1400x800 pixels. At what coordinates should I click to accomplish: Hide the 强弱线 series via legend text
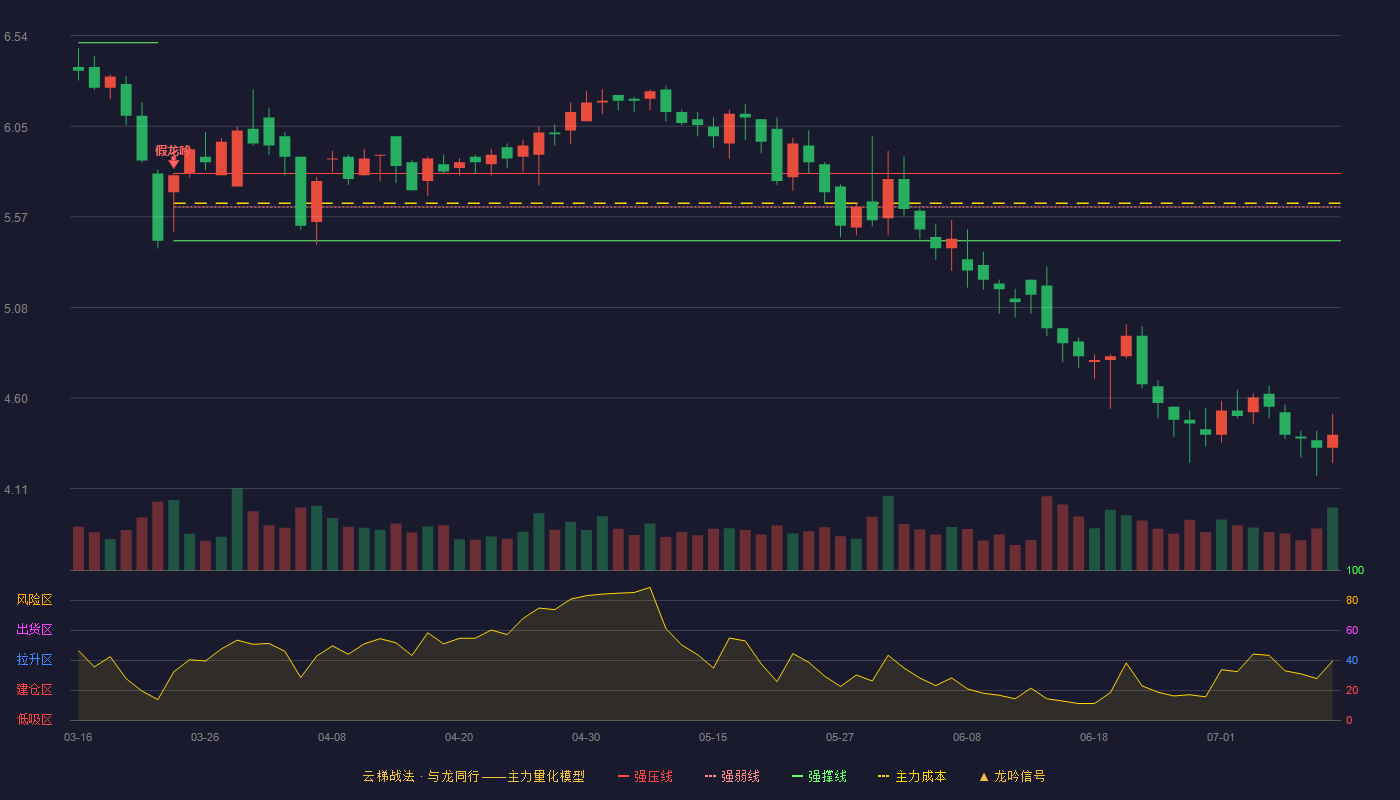[740, 776]
